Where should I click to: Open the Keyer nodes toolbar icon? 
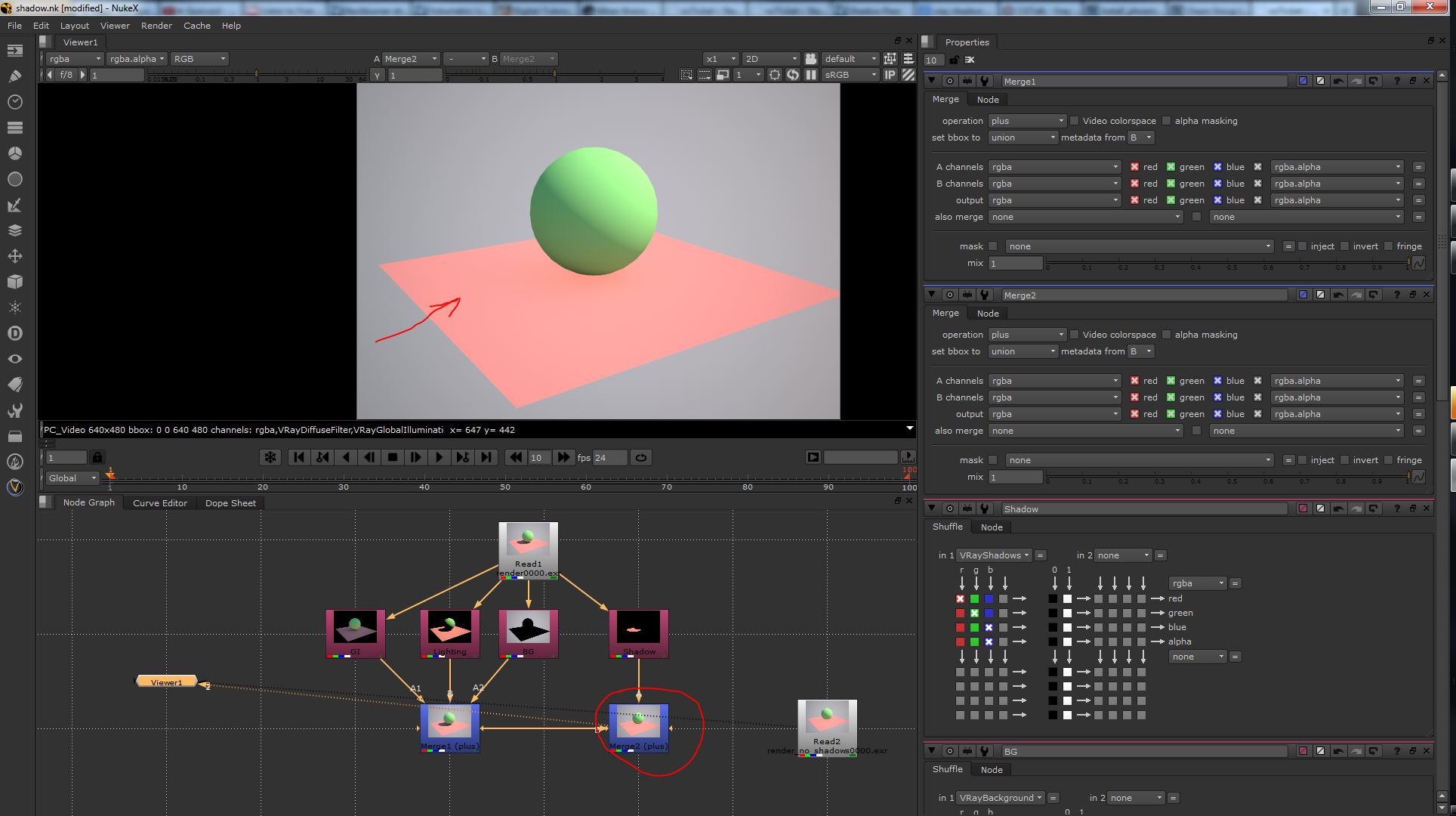14,205
